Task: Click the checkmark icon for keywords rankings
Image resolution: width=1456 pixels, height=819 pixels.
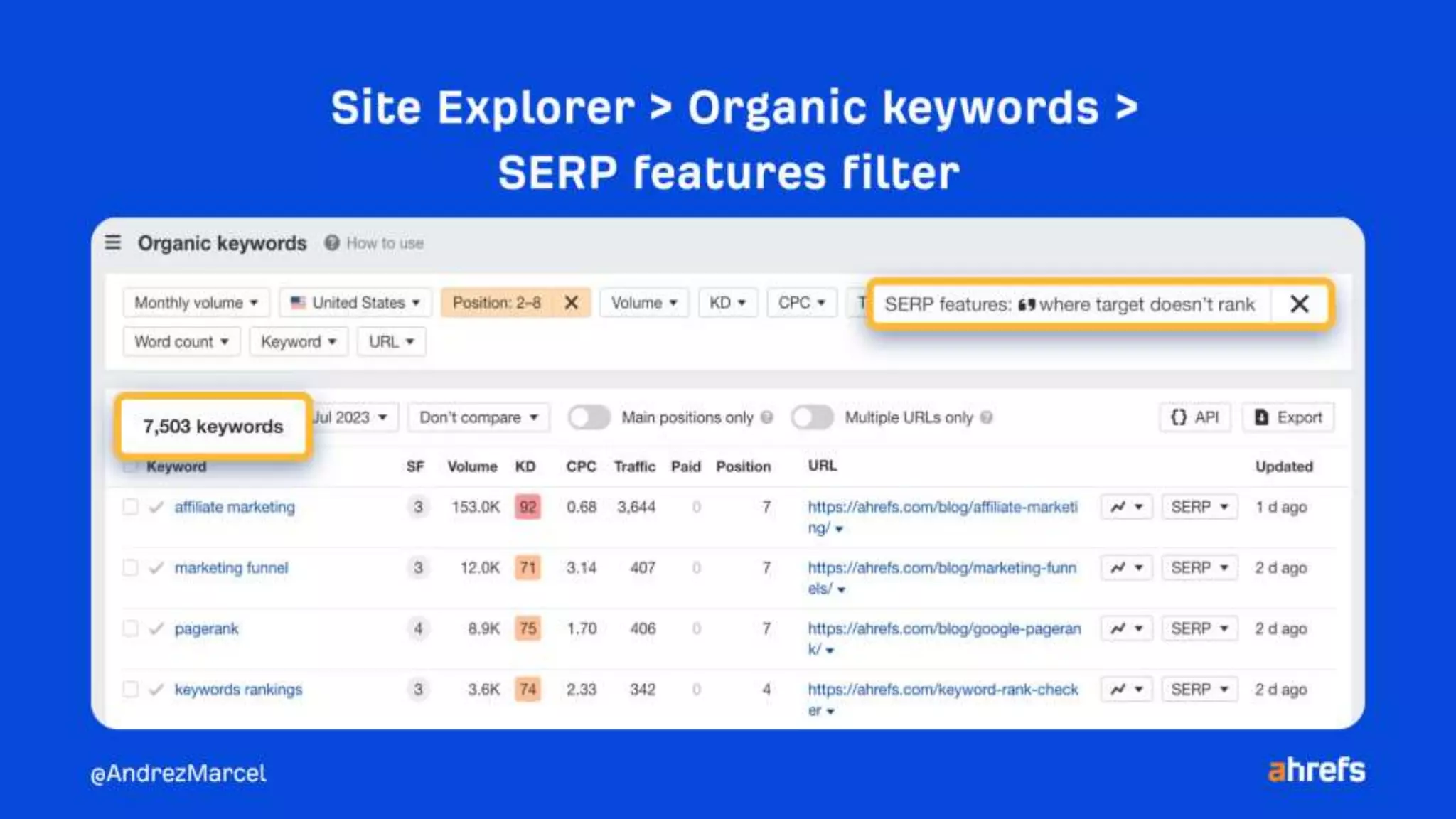Action: 156,689
